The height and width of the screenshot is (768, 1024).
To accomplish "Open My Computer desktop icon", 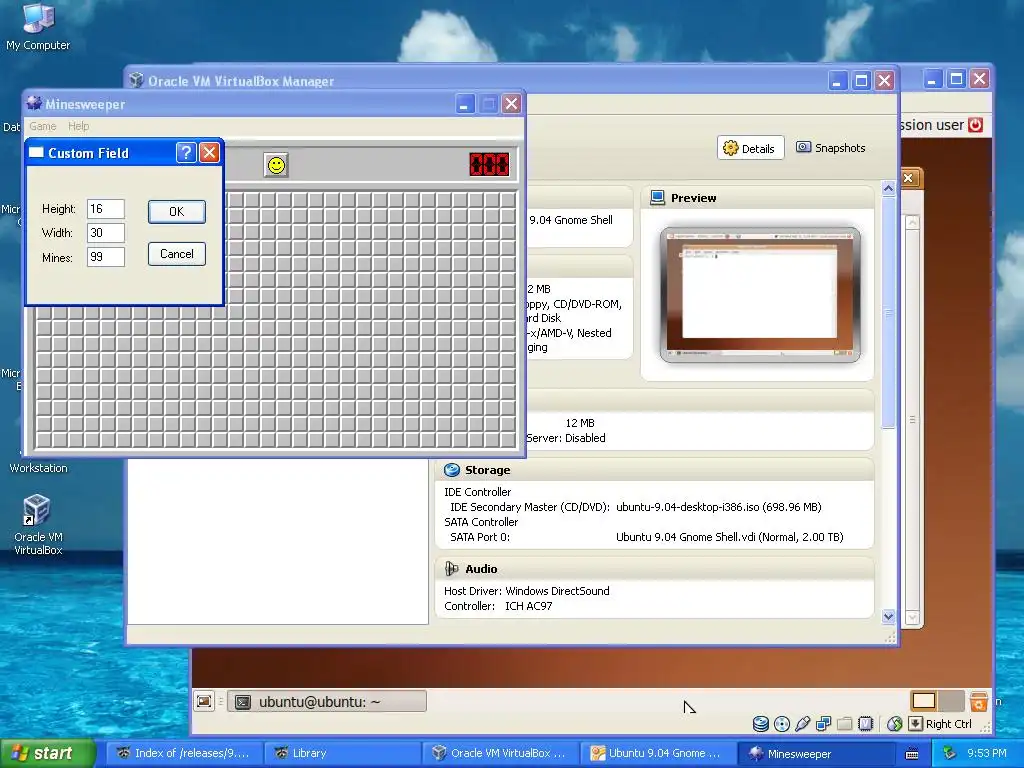I will [38, 26].
